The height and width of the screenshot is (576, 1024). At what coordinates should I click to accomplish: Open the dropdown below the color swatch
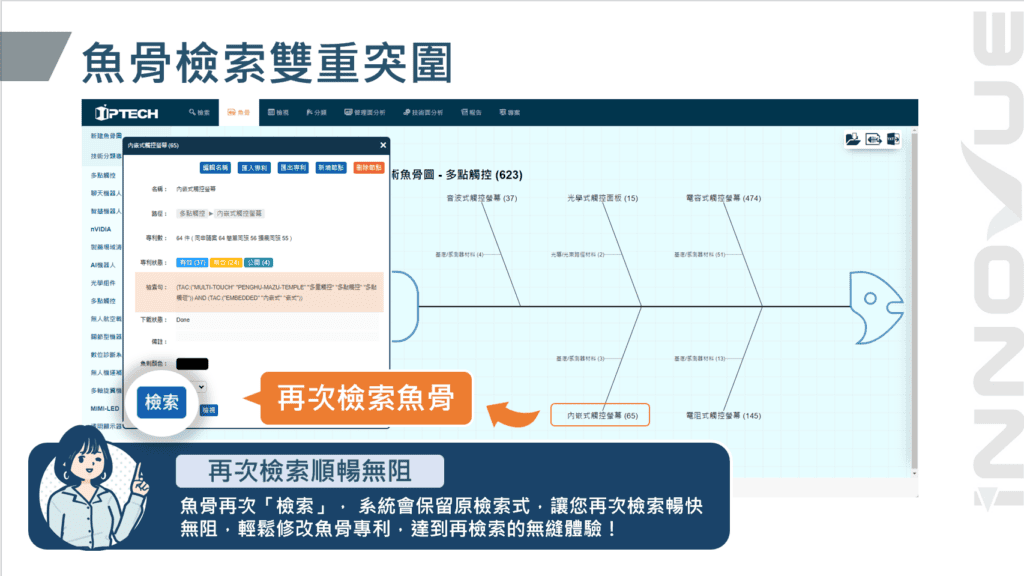pyautogui.click(x=201, y=386)
